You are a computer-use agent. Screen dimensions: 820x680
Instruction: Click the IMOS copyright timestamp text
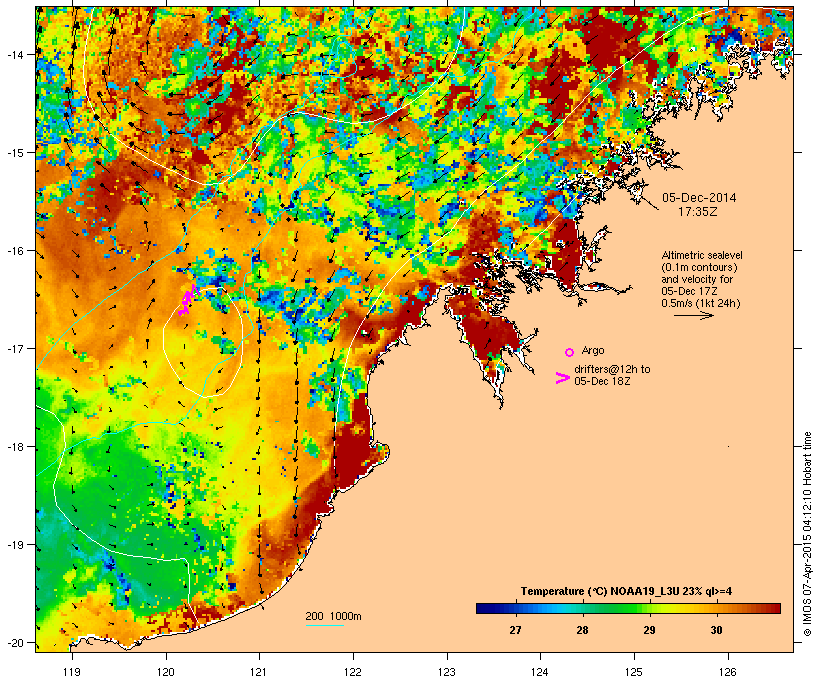coord(807,534)
